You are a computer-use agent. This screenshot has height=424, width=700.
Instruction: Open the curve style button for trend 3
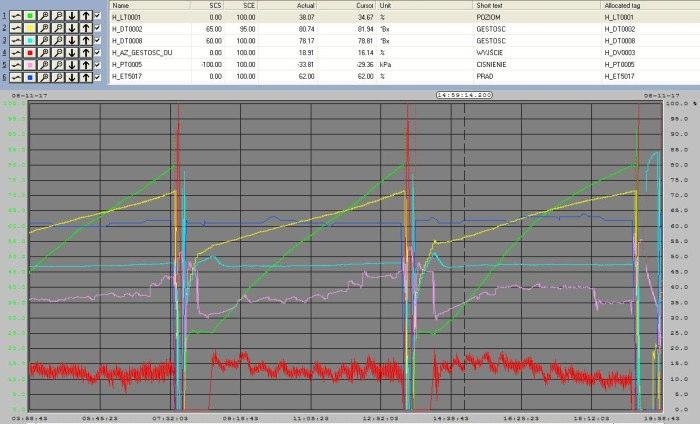16,41
